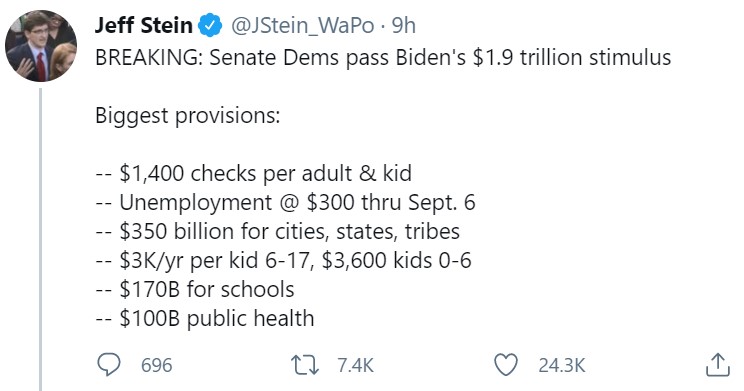Image resolution: width=744 pixels, height=391 pixels.
Task: Show the 7.4K retweets count
Action: click(355, 365)
